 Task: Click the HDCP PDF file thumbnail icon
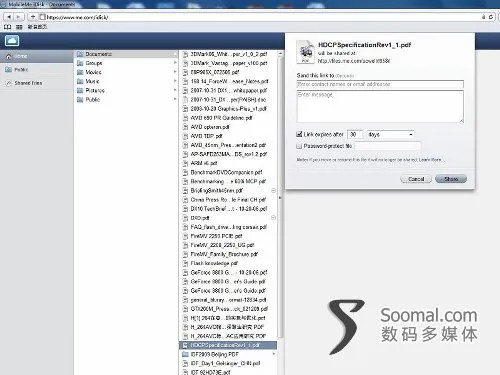305,52
